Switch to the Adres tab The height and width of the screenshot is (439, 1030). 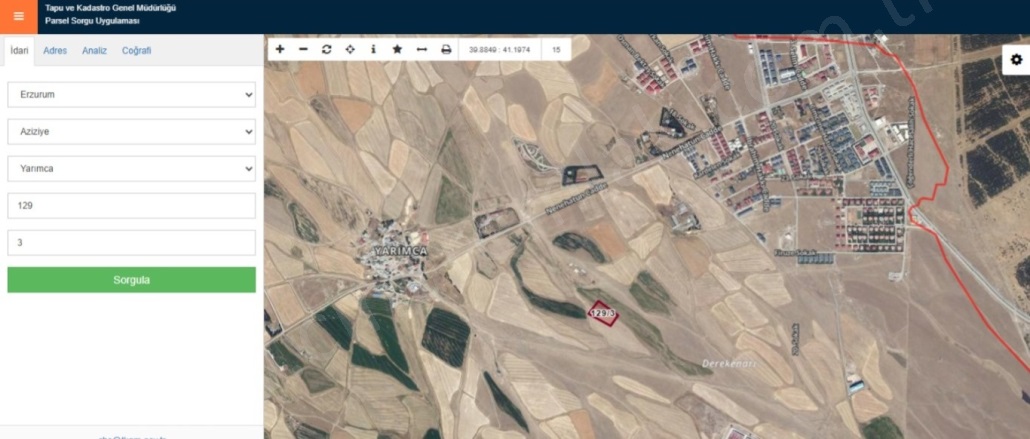pyautogui.click(x=55, y=51)
